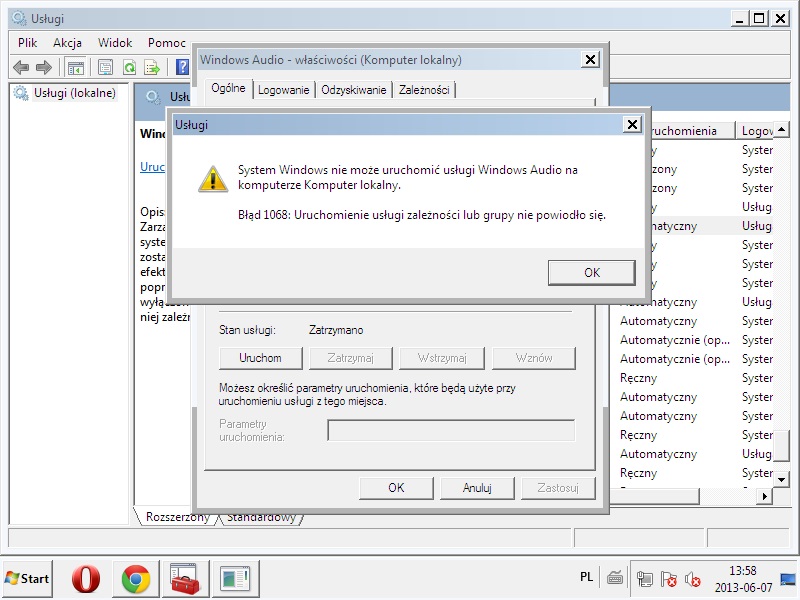
Task: Open the blue Help toolbar icon
Action: (182, 67)
